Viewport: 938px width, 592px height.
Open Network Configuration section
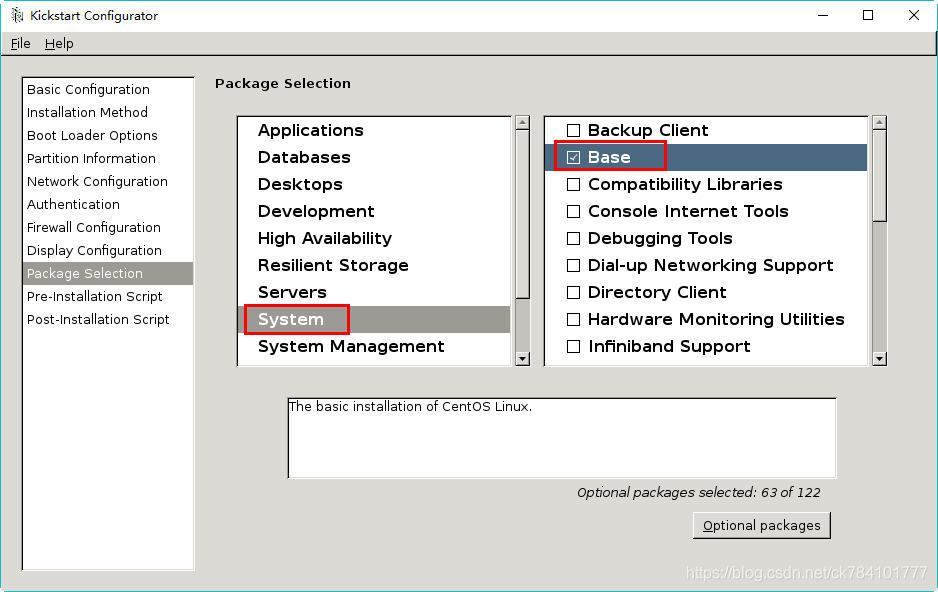click(108, 182)
